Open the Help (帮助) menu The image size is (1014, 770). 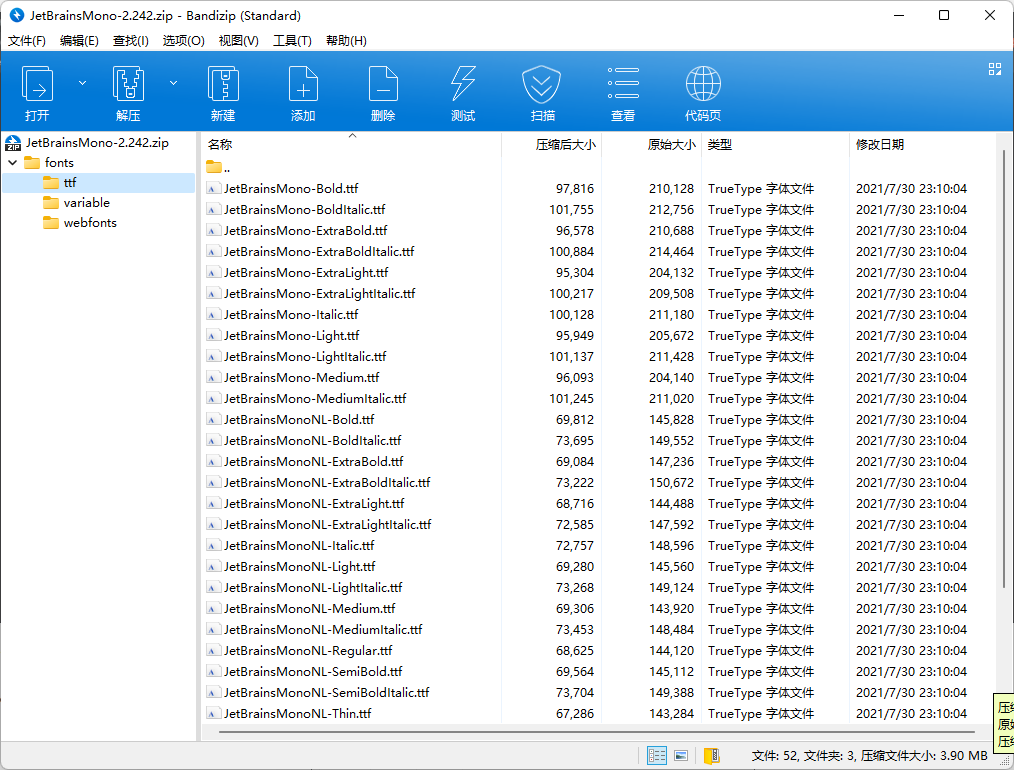click(346, 41)
